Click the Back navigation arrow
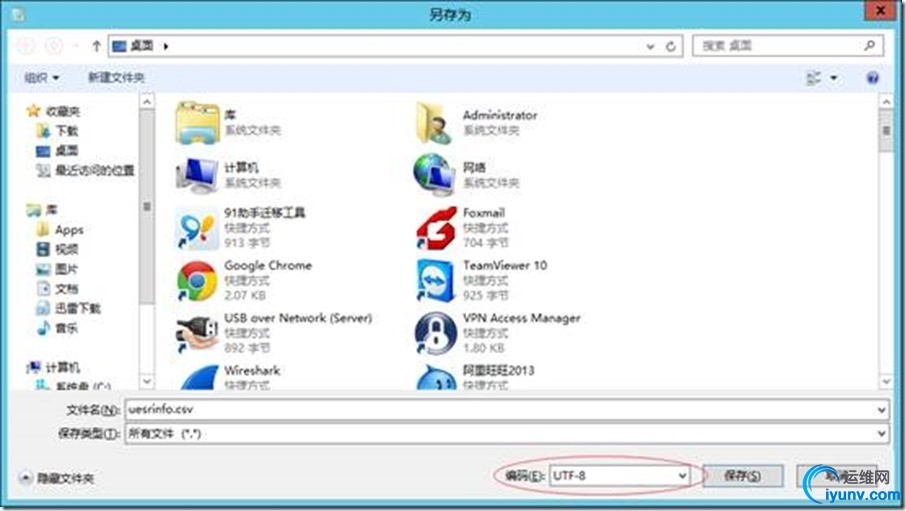This screenshot has width=906, height=511. point(25,46)
